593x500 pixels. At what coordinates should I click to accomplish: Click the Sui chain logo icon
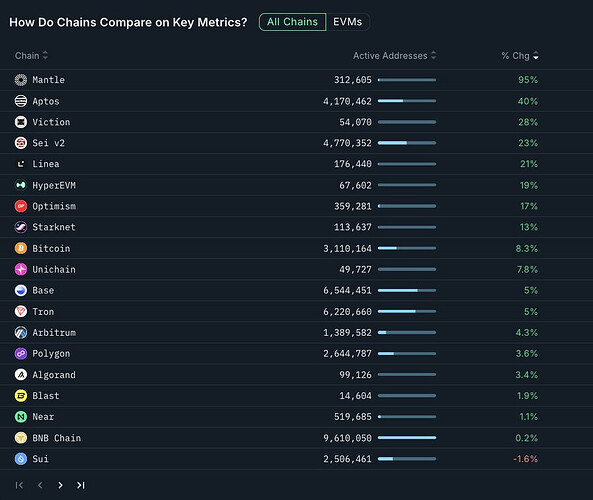21,459
